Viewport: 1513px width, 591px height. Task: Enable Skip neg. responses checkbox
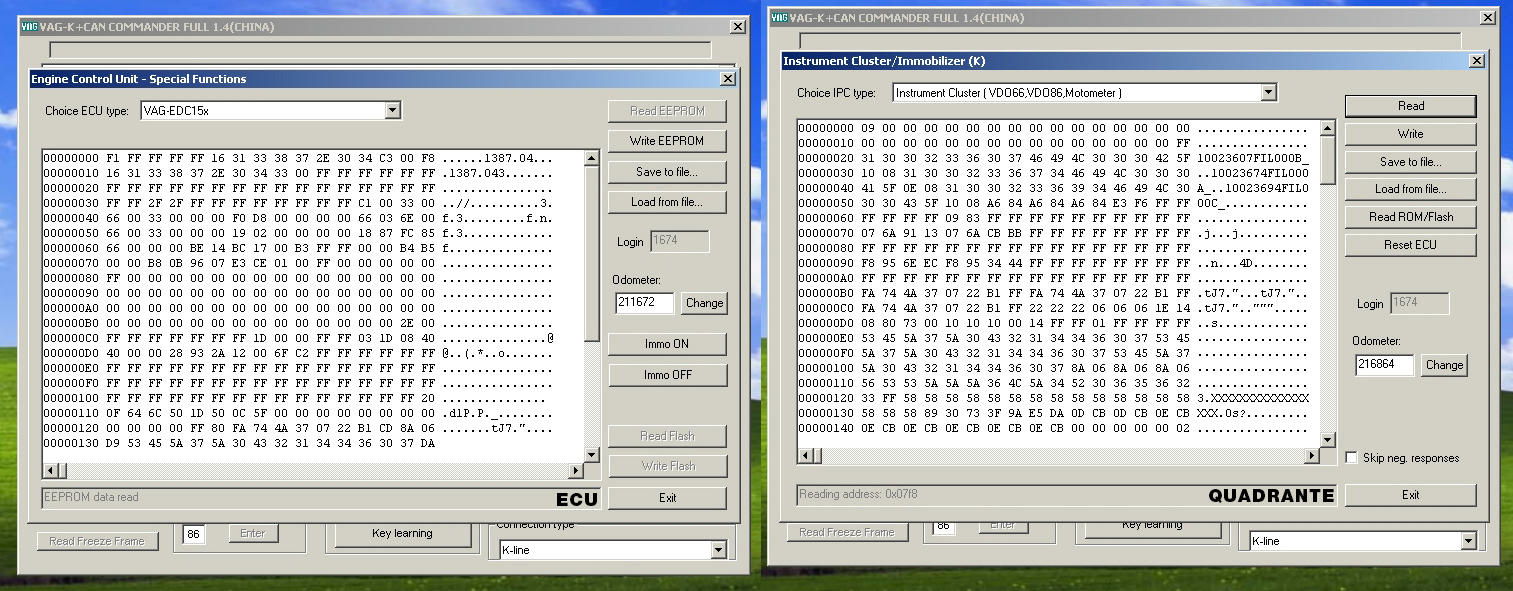tap(1352, 458)
